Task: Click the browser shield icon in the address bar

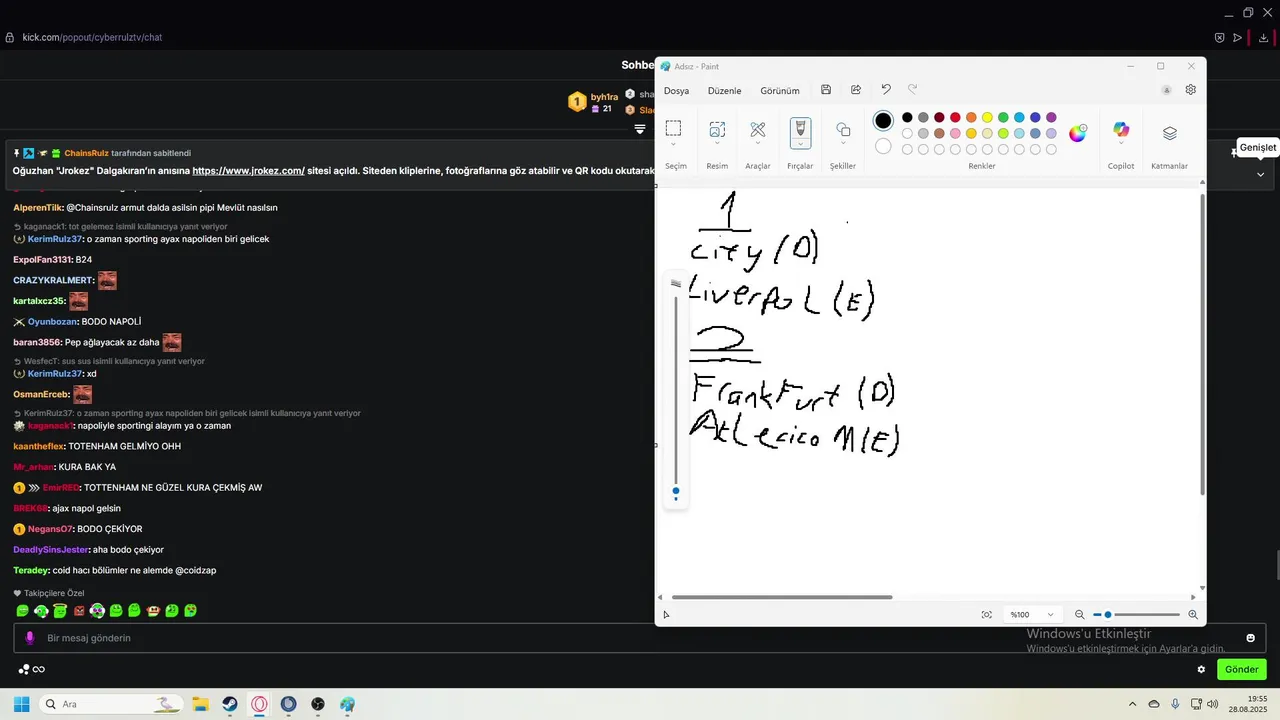Action: 1219,38
